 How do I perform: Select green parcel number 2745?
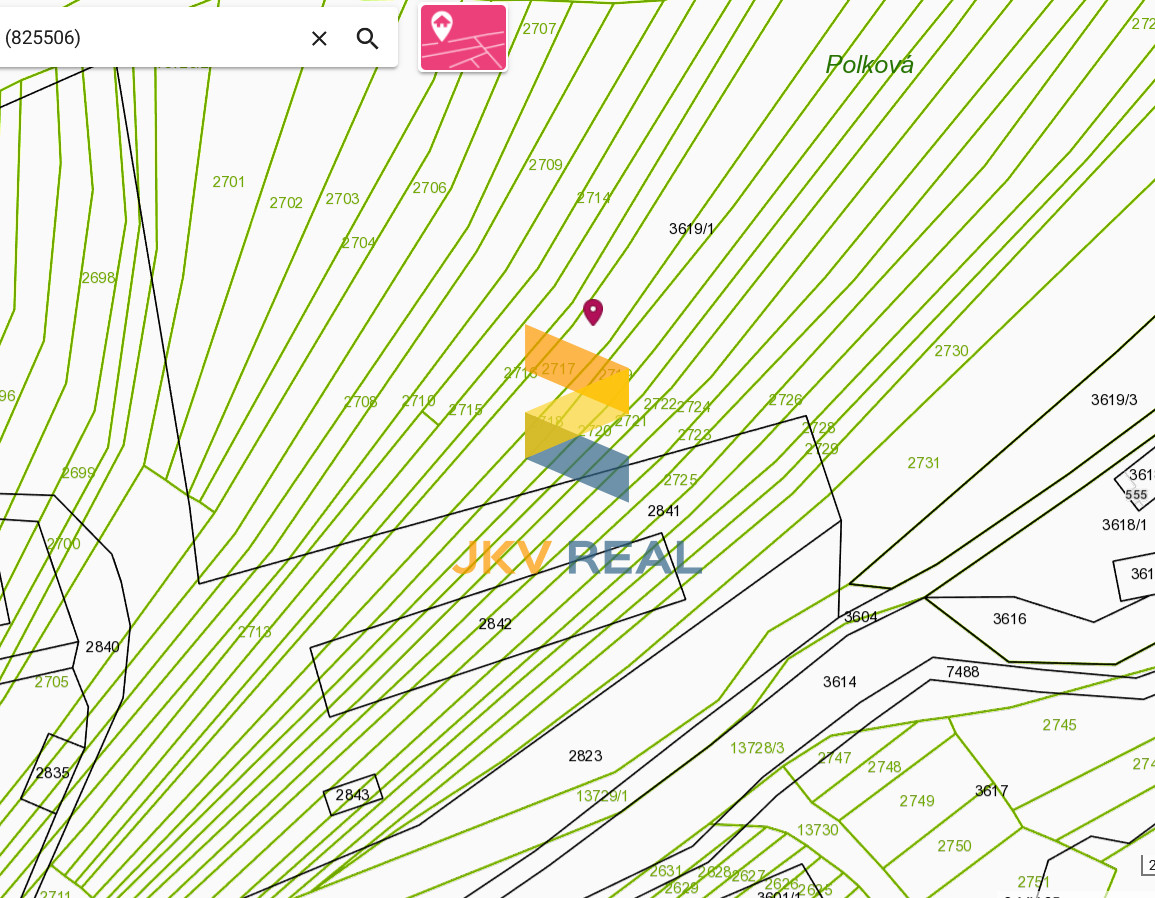click(x=1059, y=726)
